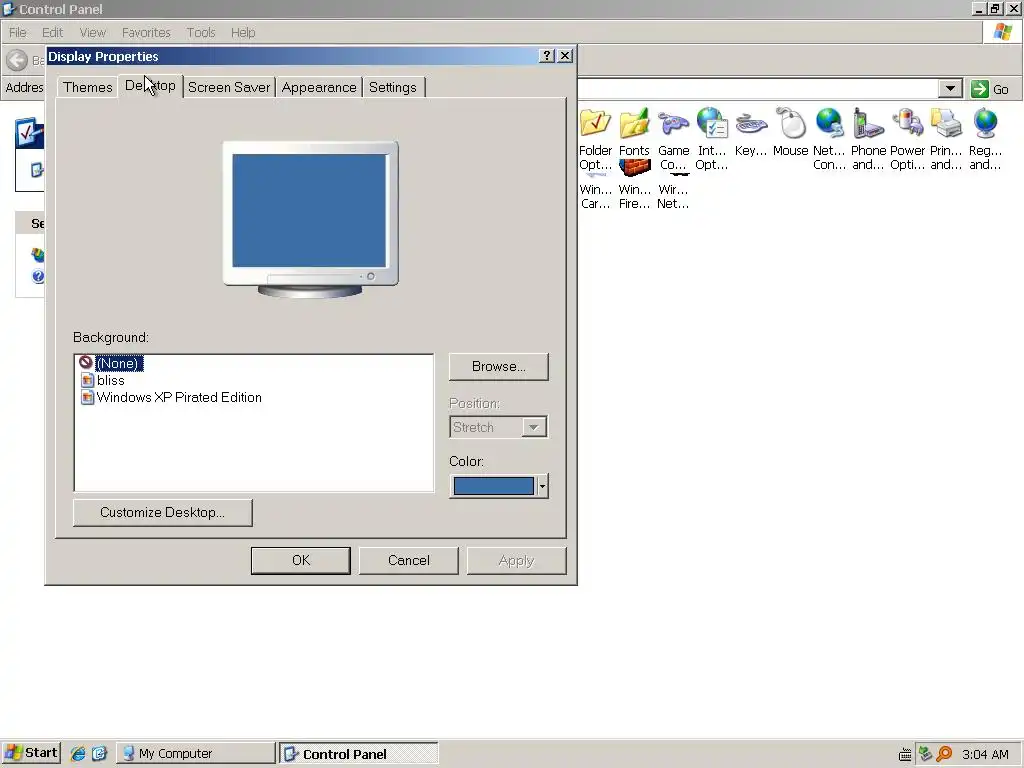The image size is (1024, 768).
Task: Switch to the Themes tab
Action: click(88, 87)
